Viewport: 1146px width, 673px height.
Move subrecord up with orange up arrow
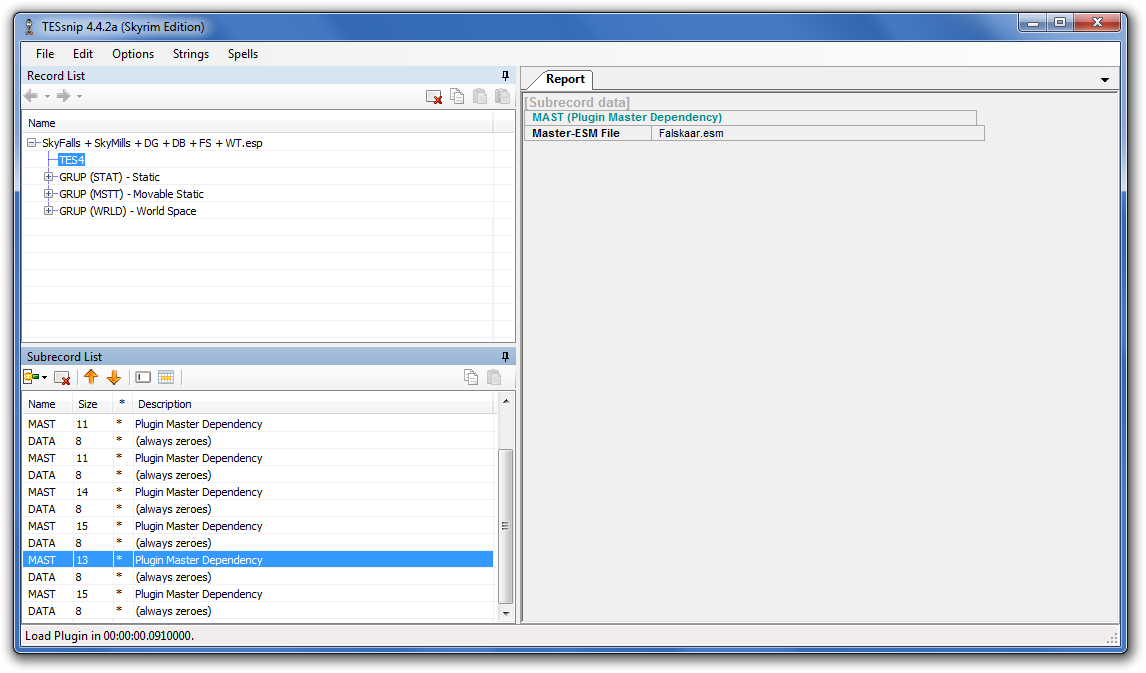click(91, 377)
